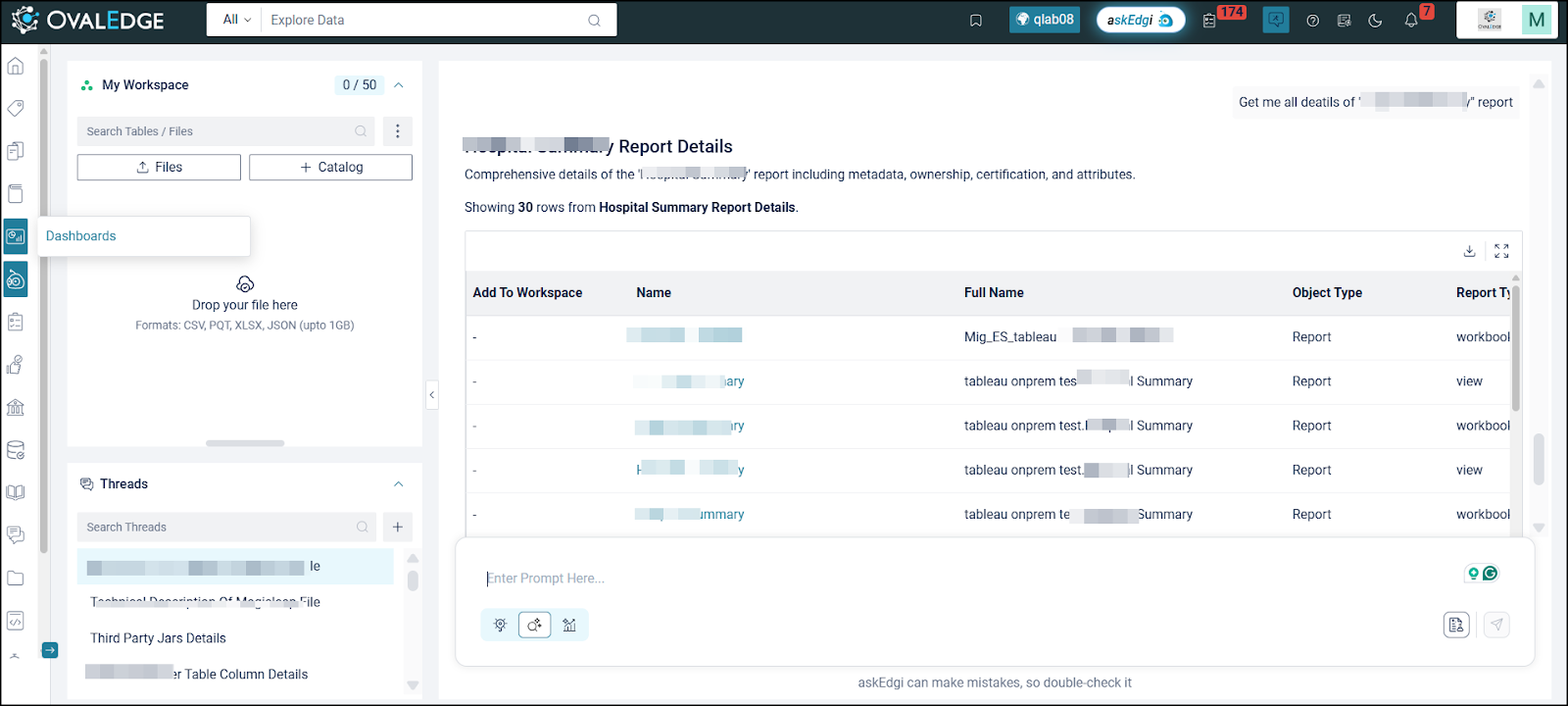Click the qlab08 environment button

[1045, 20]
